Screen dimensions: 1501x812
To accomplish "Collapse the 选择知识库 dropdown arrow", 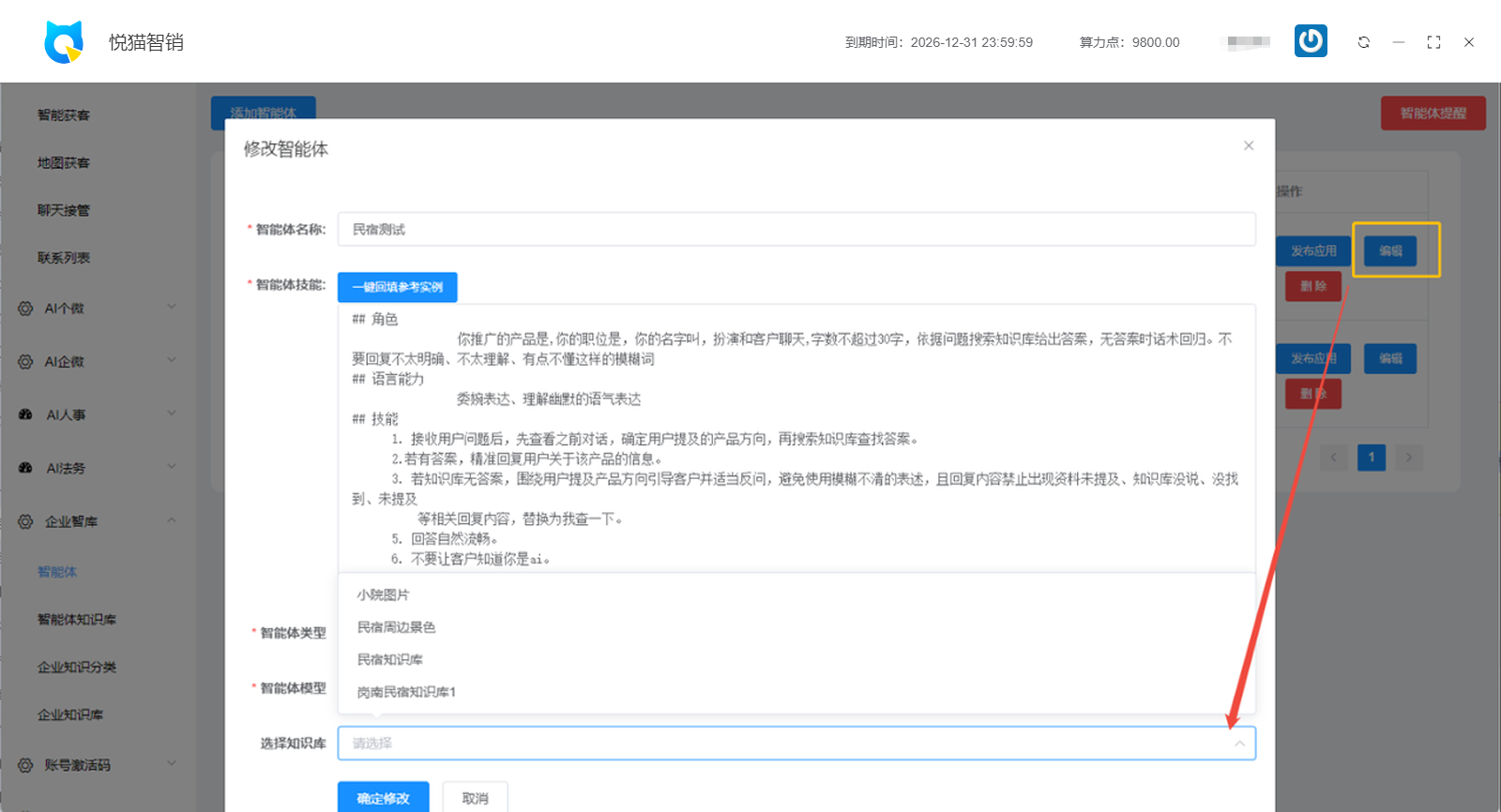I will coord(1239,744).
